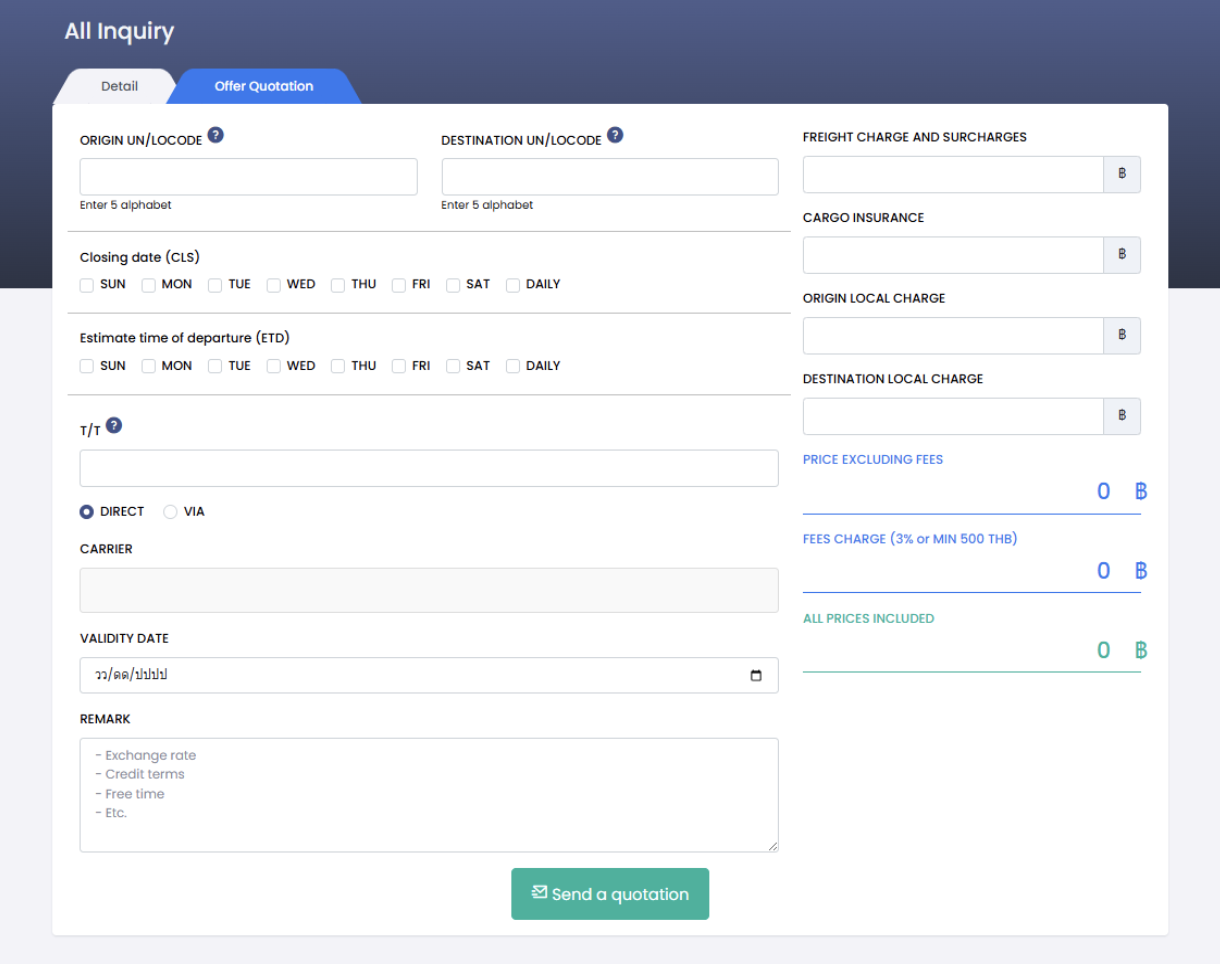Click the ALL PRICES INCLUDED label
The width and height of the screenshot is (1220, 964).
[x=868, y=619]
